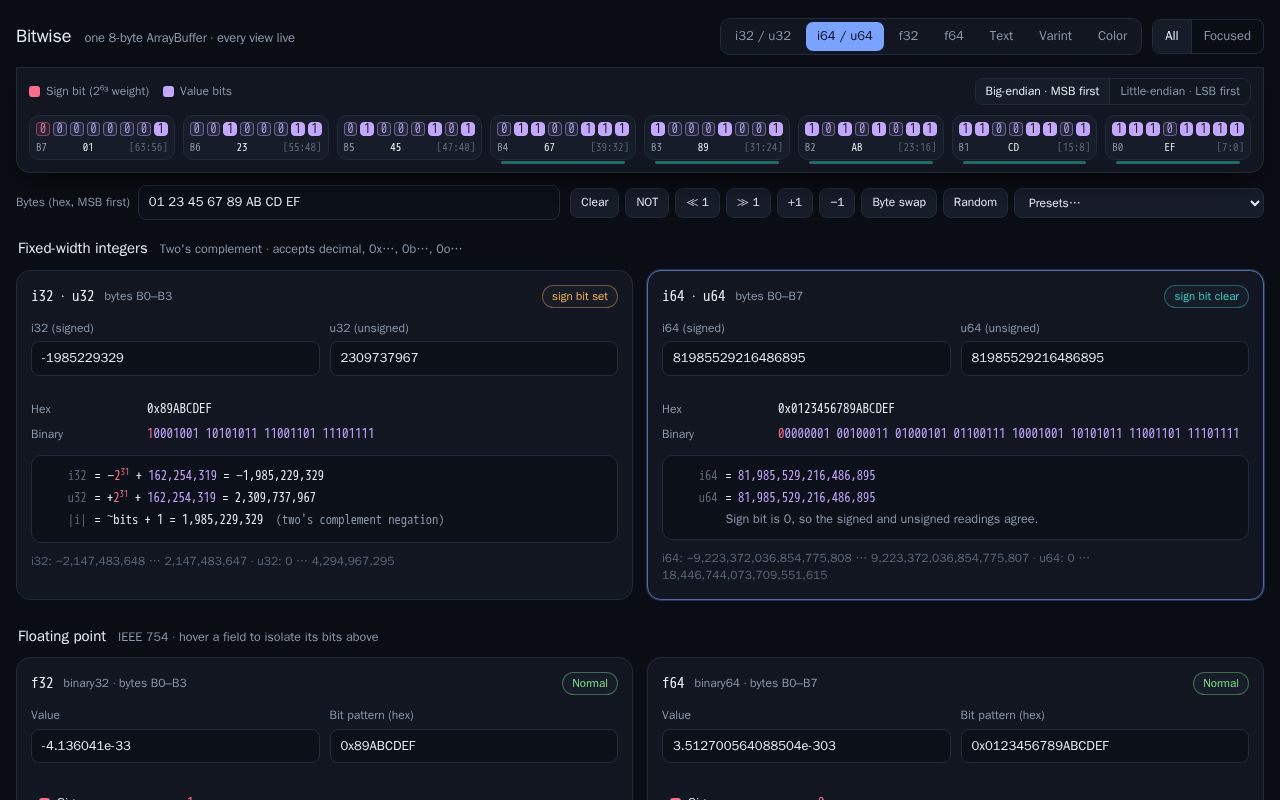
Task: Click the Byte swap button
Action: point(899,202)
